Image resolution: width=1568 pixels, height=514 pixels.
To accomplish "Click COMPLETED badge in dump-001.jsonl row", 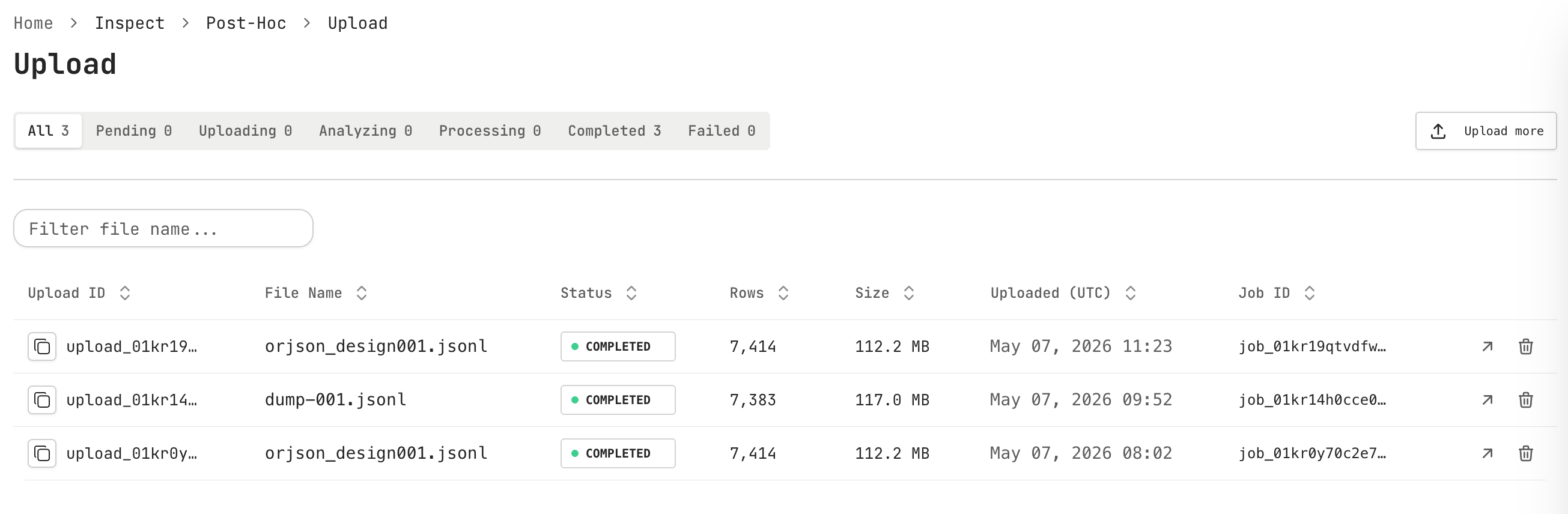I will tap(618, 401).
